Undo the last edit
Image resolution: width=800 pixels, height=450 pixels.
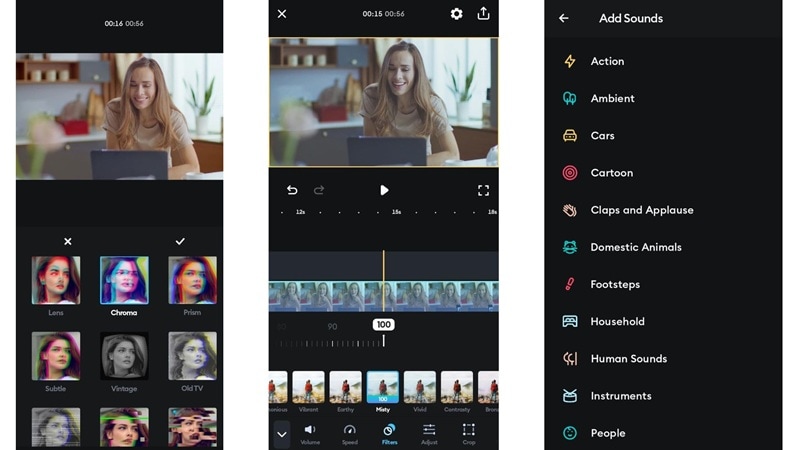click(x=292, y=190)
